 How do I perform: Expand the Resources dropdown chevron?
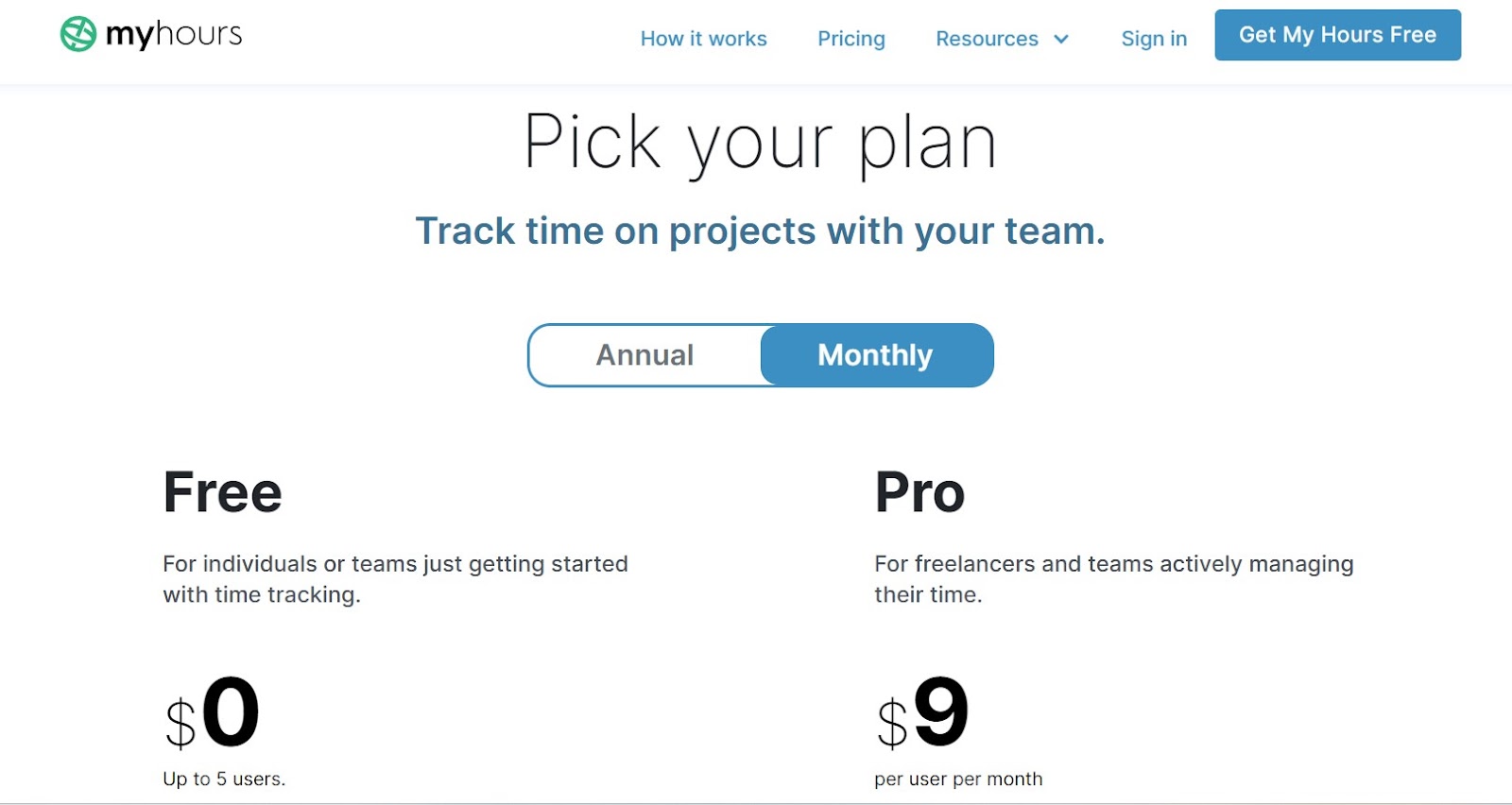tap(1062, 40)
